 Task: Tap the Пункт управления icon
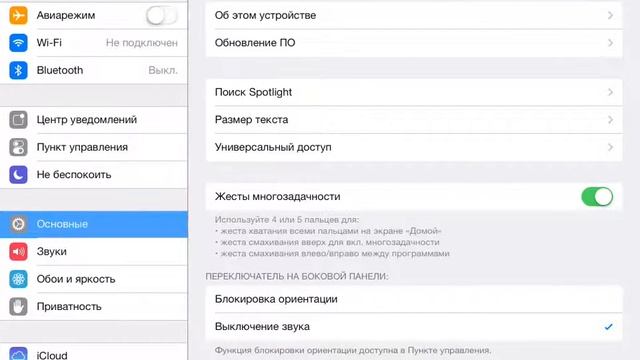pyautogui.click(x=18, y=147)
